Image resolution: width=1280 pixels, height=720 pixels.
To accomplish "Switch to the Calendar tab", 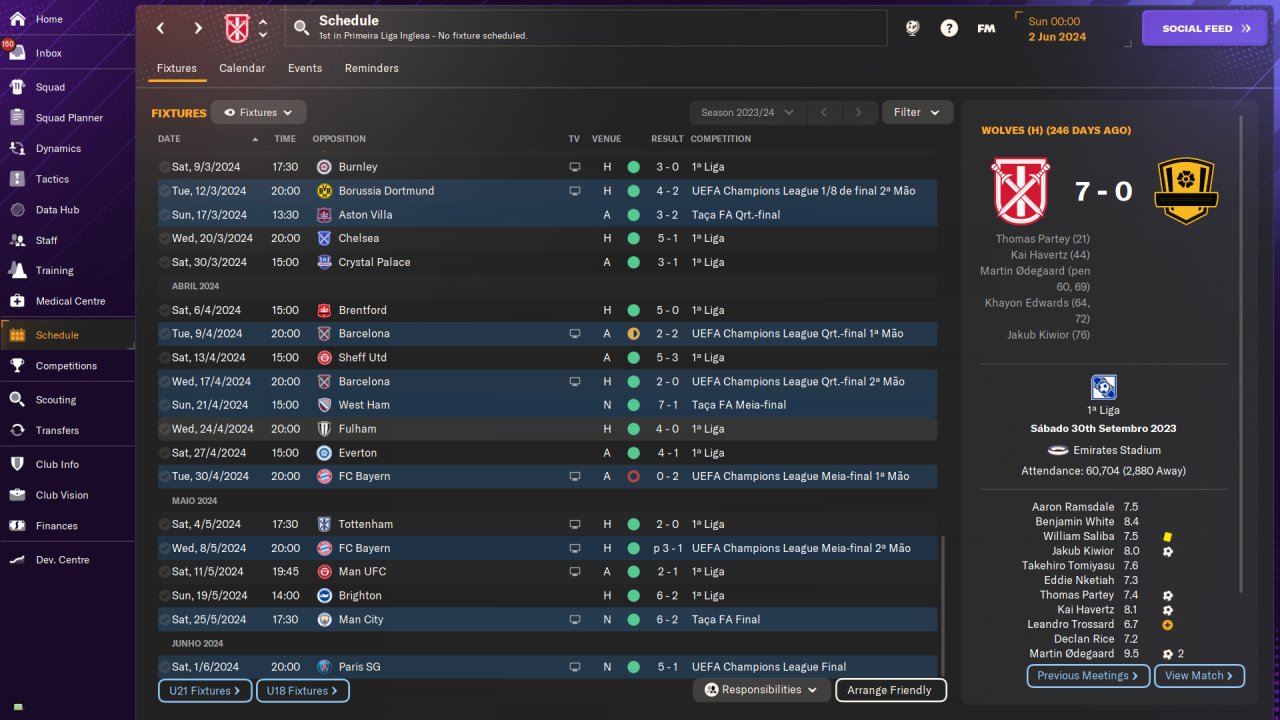I will pyautogui.click(x=242, y=68).
